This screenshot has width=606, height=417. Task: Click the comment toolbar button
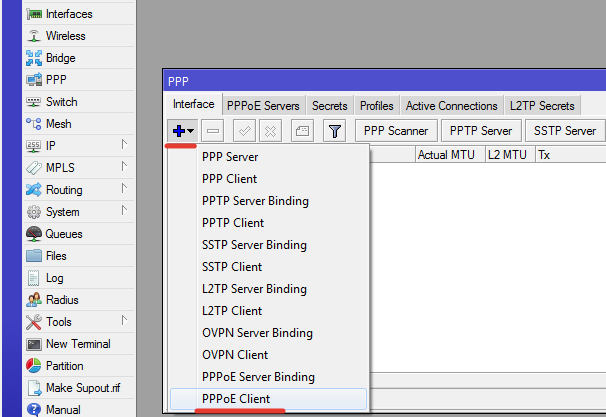click(302, 131)
